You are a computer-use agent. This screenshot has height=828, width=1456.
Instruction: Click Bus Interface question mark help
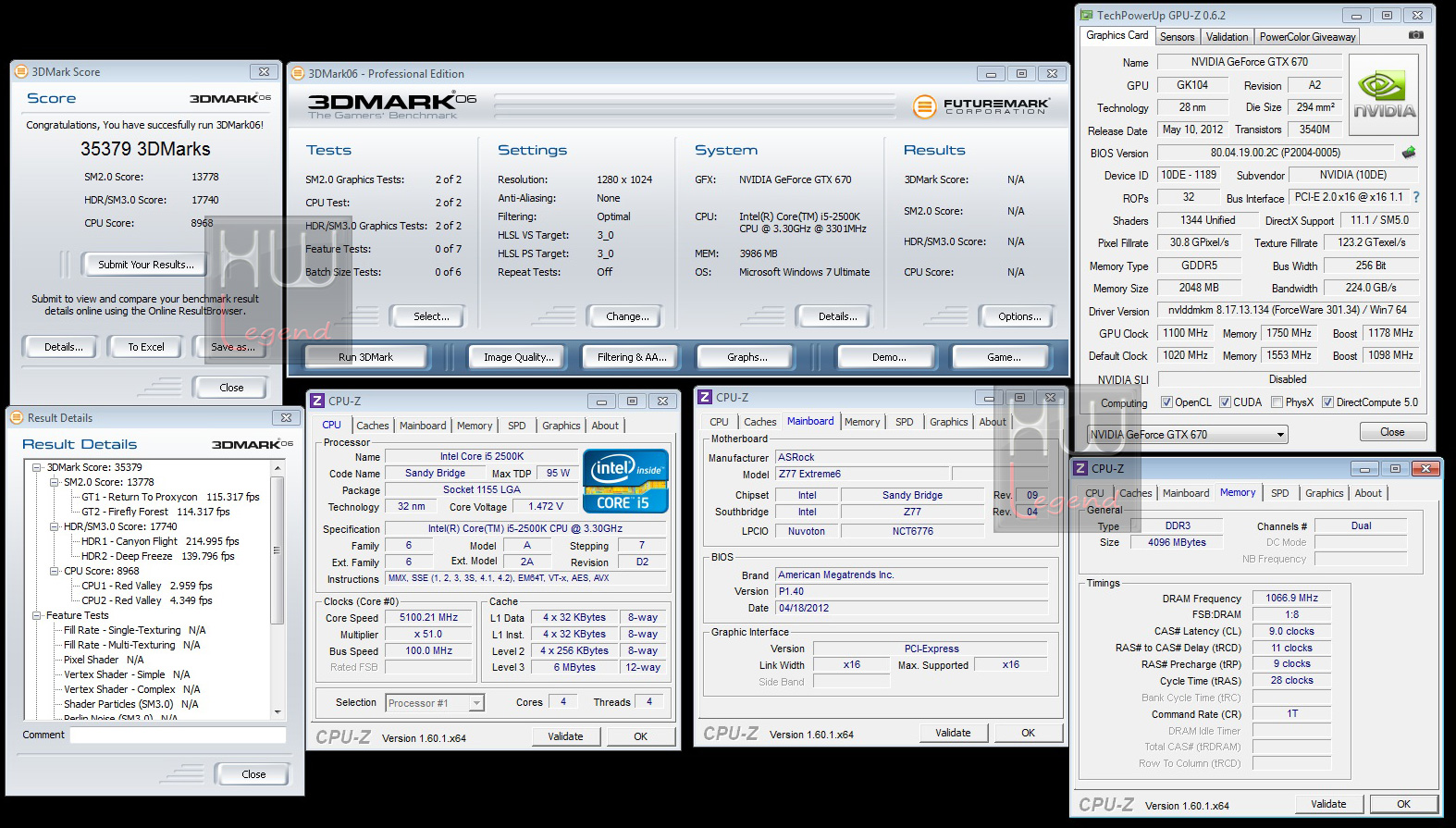[1416, 197]
